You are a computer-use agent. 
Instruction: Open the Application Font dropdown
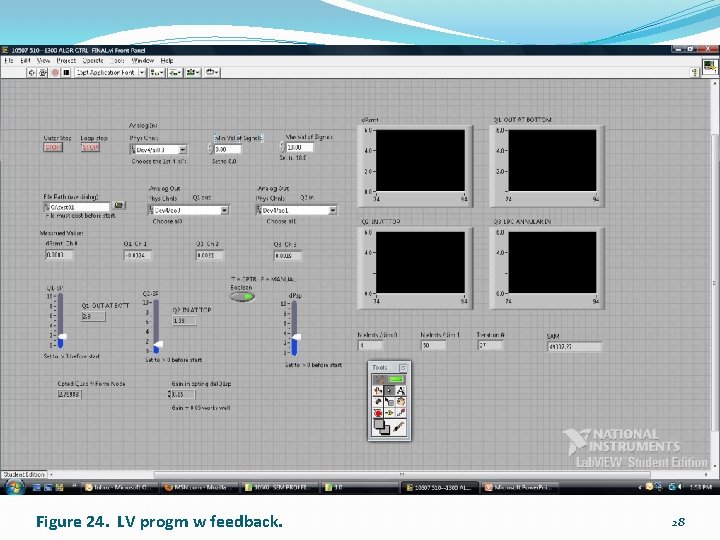click(x=110, y=73)
